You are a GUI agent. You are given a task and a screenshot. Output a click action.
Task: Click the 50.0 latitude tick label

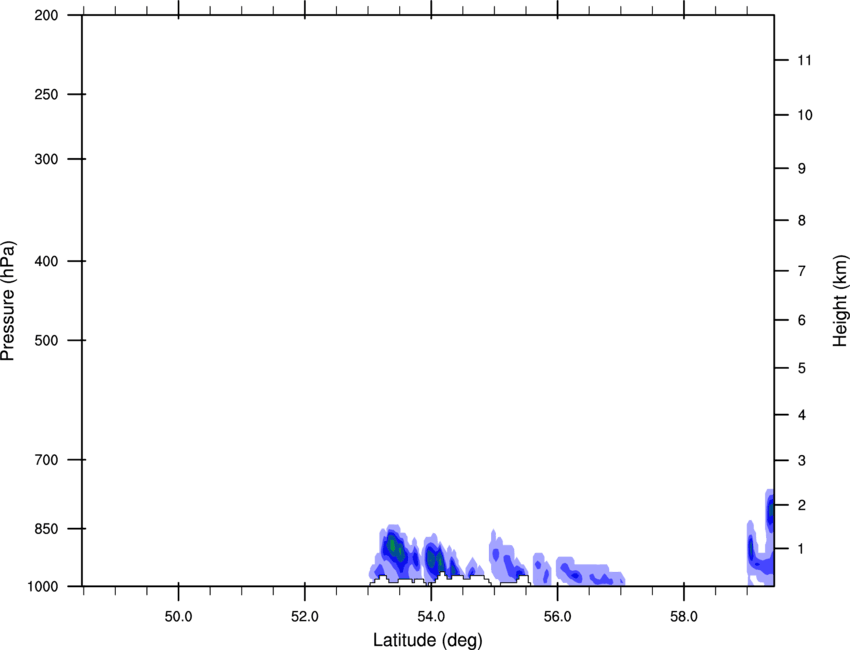(178, 613)
